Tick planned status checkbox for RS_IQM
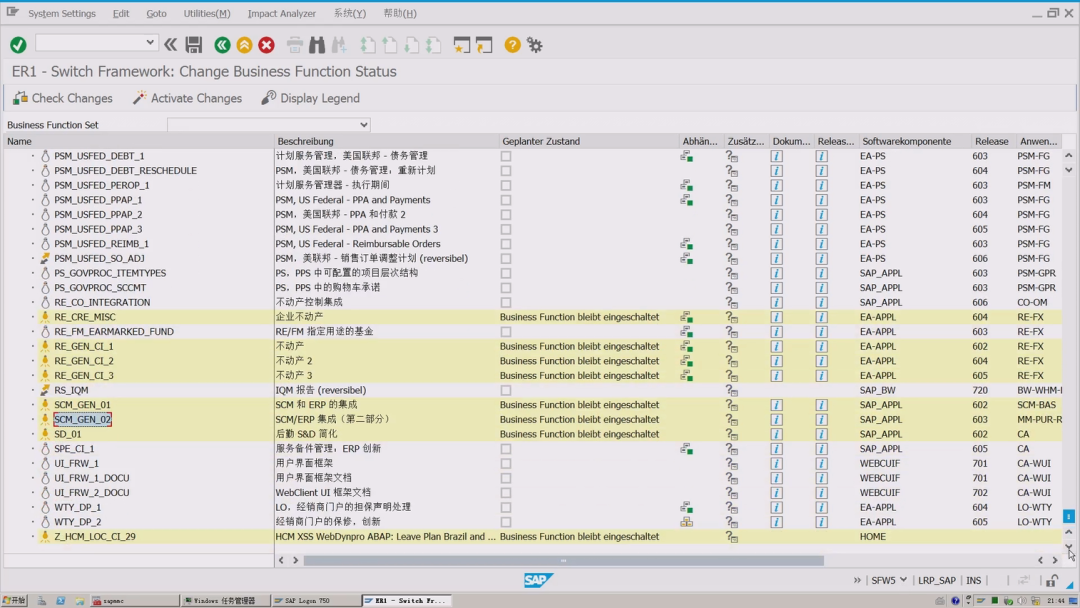The width and height of the screenshot is (1080, 608). [506, 390]
